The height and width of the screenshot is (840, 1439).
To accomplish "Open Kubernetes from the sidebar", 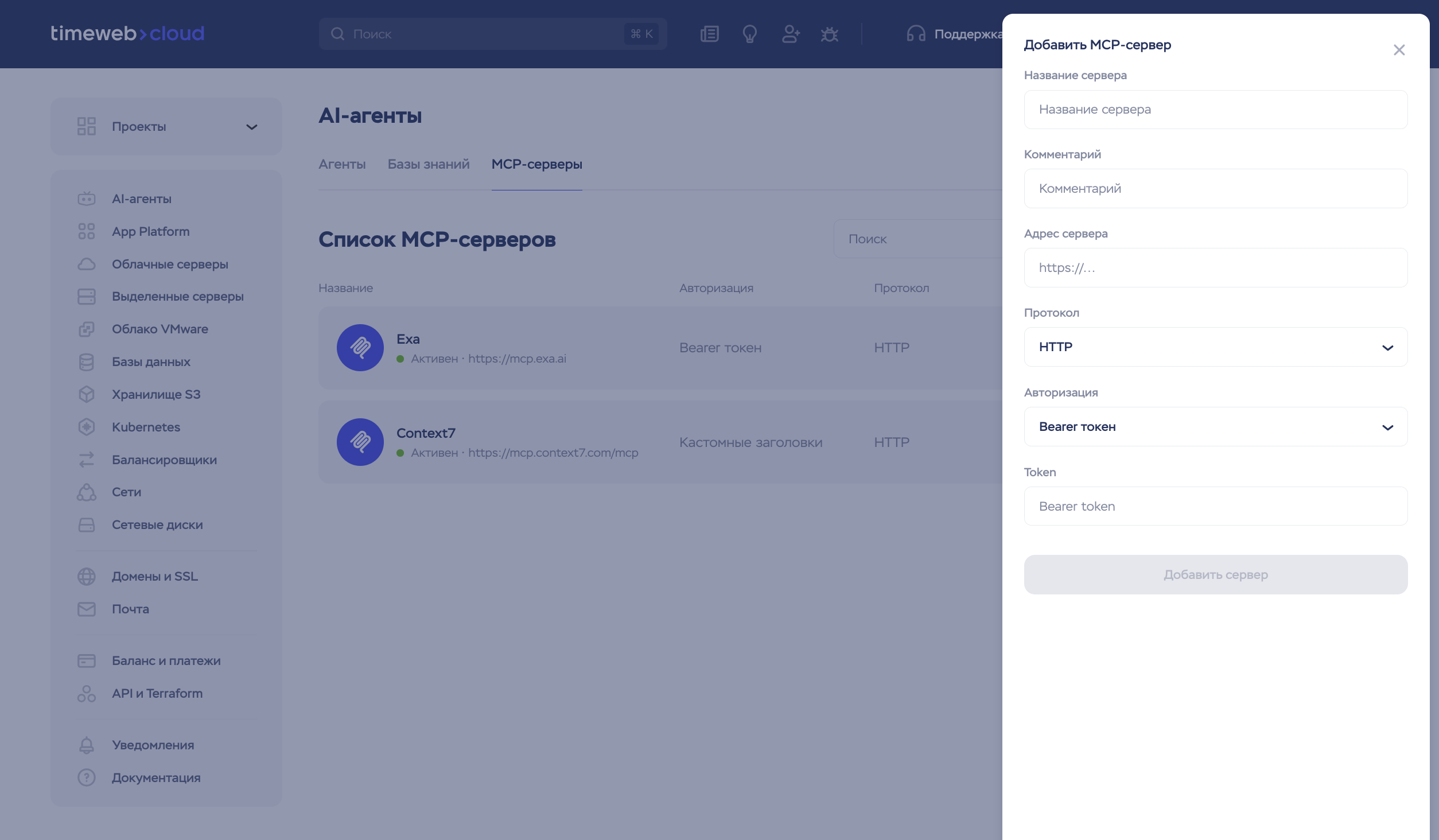I will pyautogui.click(x=146, y=427).
